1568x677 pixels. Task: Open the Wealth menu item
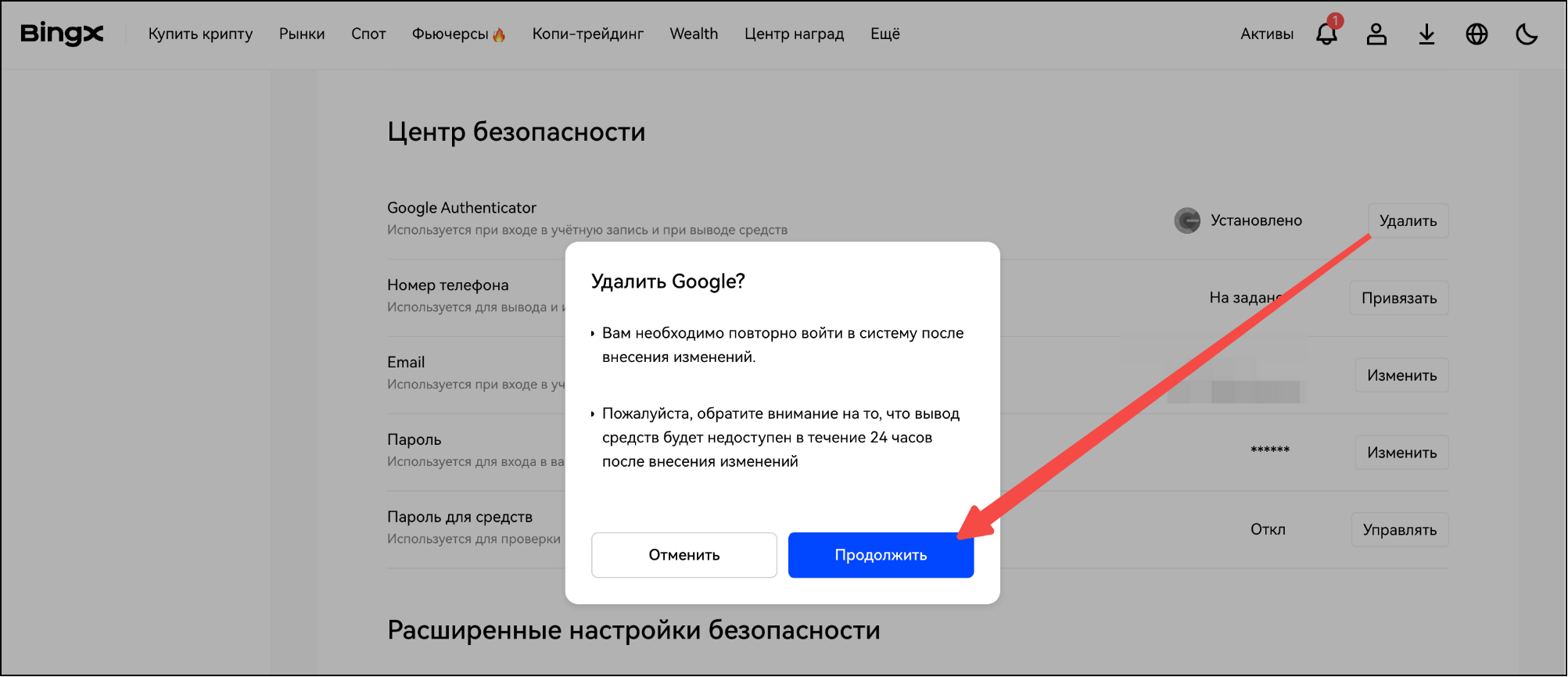(x=694, y=34)
